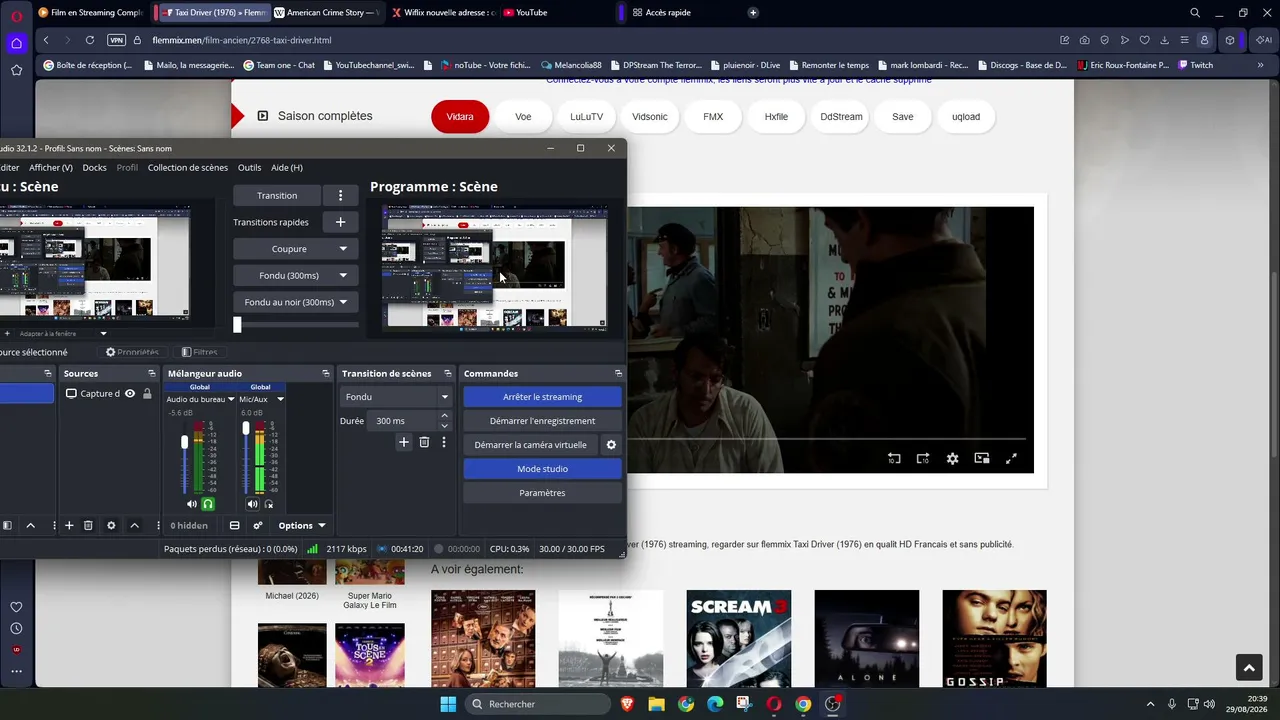The width and height of the screenshot is (1280, 720).
Task: Open transition properties three-dot menu
Action: 444,442
